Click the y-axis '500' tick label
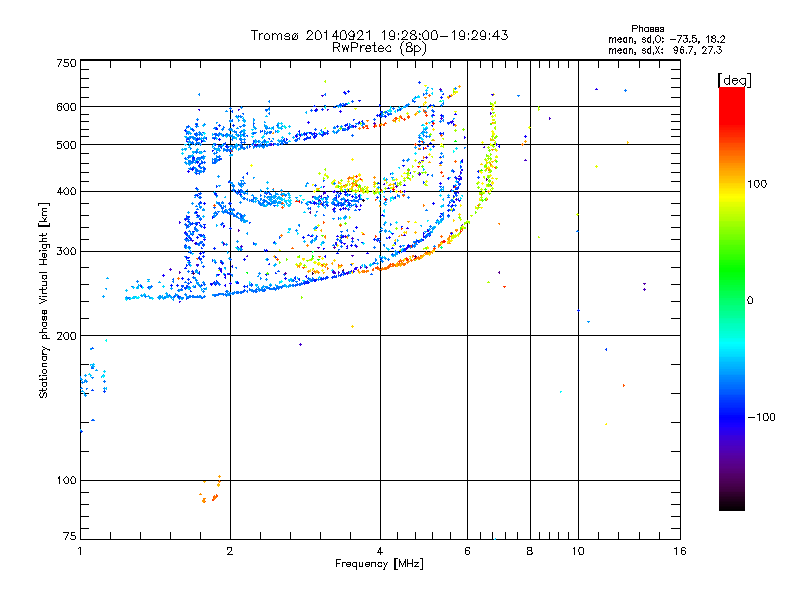800x600 pixels. [x=66, y=145]
